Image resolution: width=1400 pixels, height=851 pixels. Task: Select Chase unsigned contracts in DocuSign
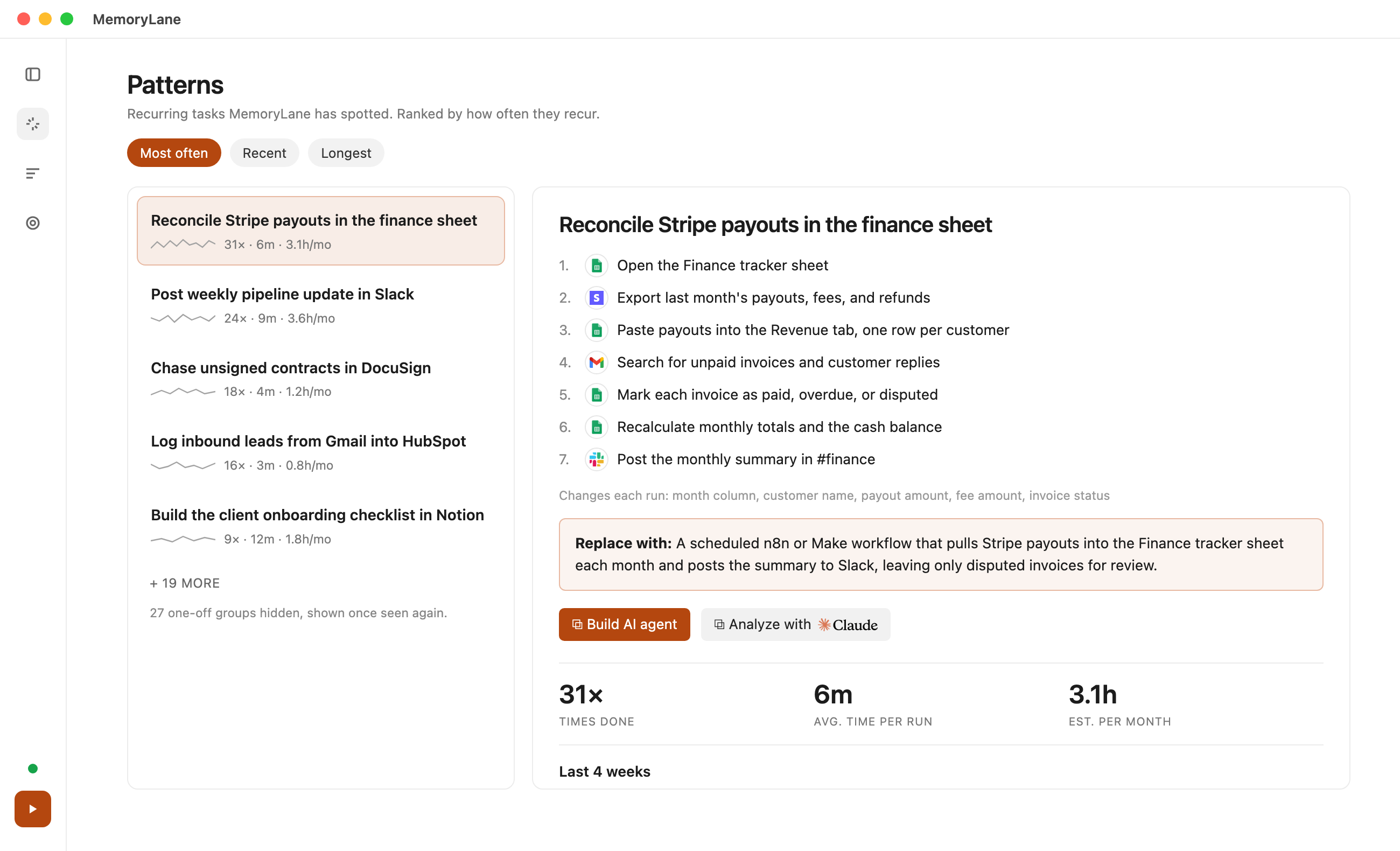321,379
